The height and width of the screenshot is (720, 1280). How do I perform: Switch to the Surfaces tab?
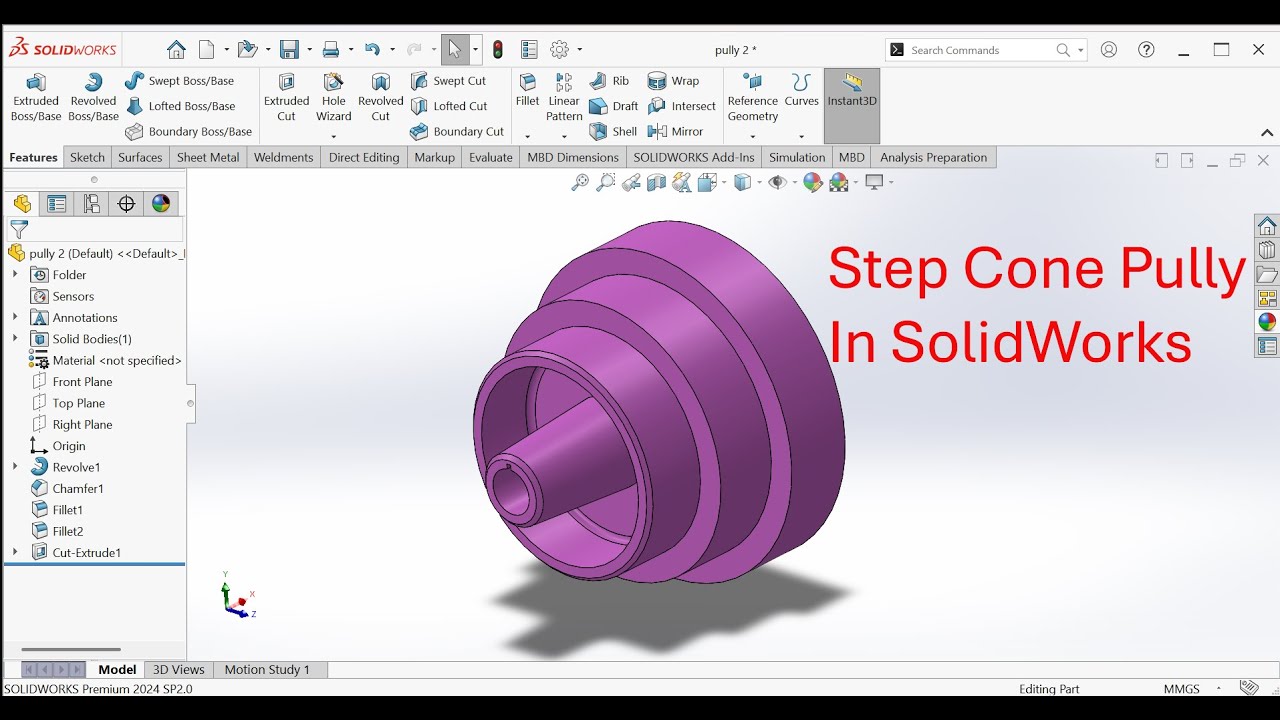pyautogui.click(x=140, y=157)
